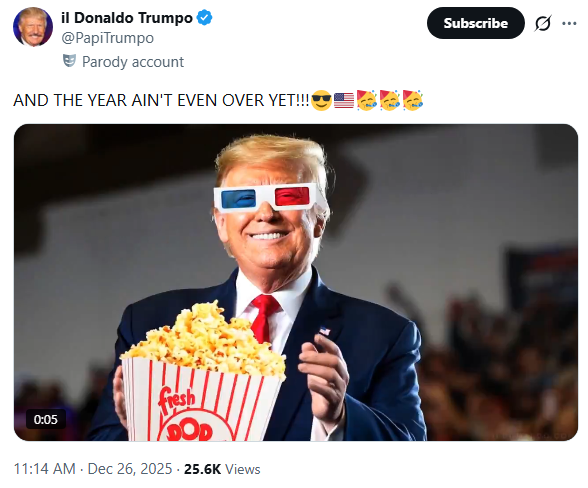Click the sunglasses emoji in the post
The height and width of the screenshot is (488, 588).
(x=321, y=100)
